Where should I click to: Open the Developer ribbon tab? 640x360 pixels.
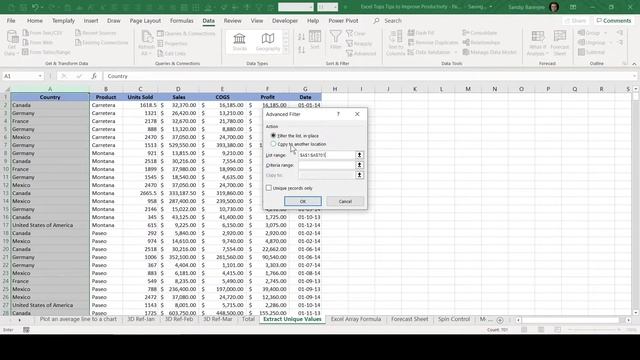coord(285,20)
